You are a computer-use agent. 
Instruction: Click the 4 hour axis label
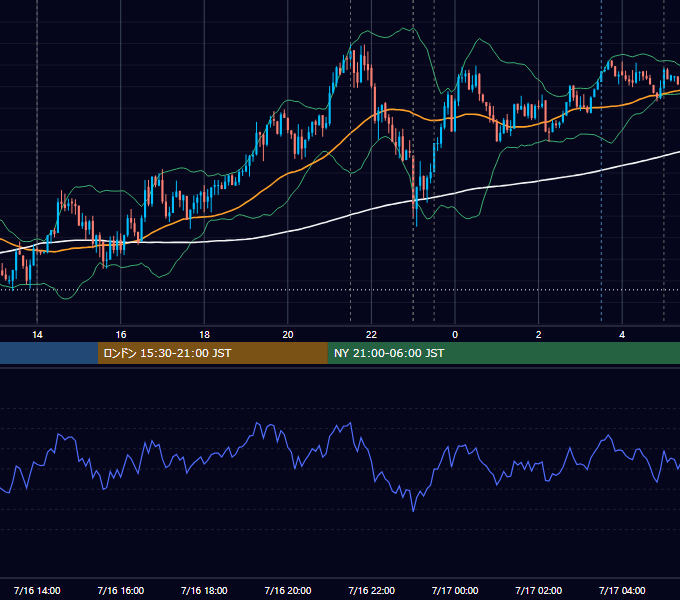coord(622,335)
